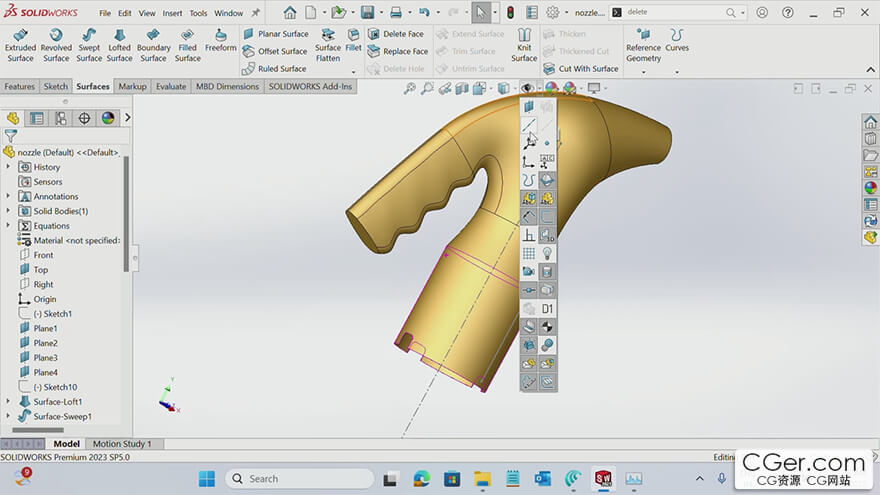Click the Boundary Surface tool
This screenshot has width=880, height=495.
[x=153, y=46]
